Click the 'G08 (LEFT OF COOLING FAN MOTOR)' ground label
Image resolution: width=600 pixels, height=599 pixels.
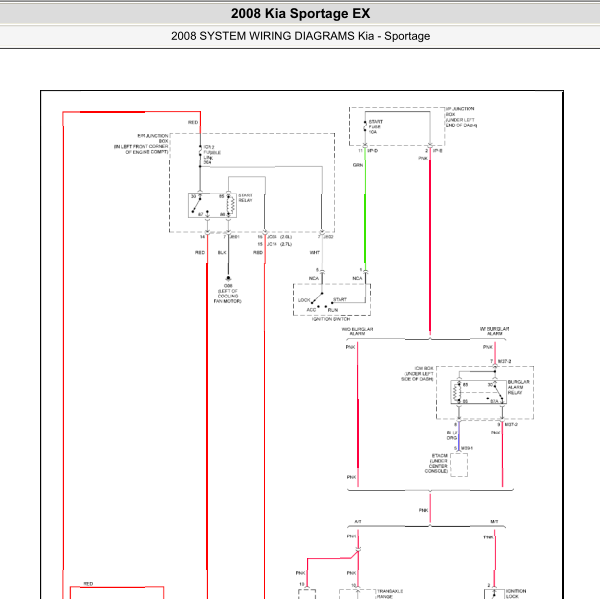pyautogui.click(x=228, y=294)
